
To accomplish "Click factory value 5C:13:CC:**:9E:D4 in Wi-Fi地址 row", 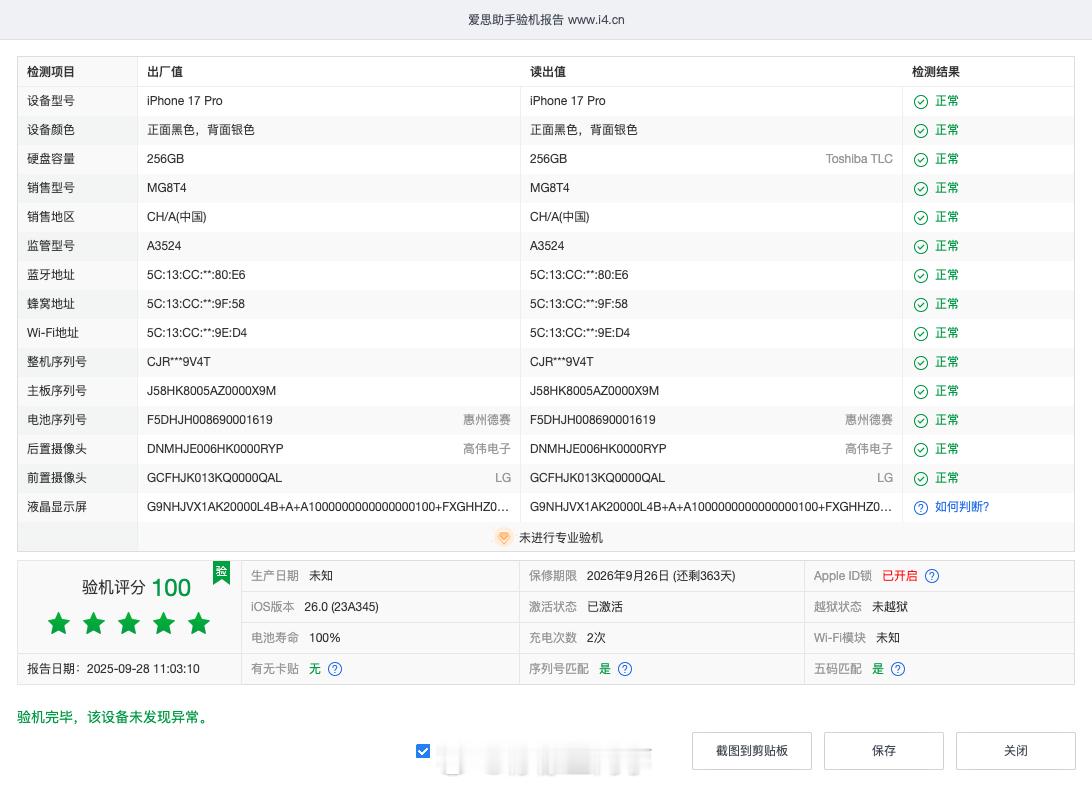I will tap(197, 333).
